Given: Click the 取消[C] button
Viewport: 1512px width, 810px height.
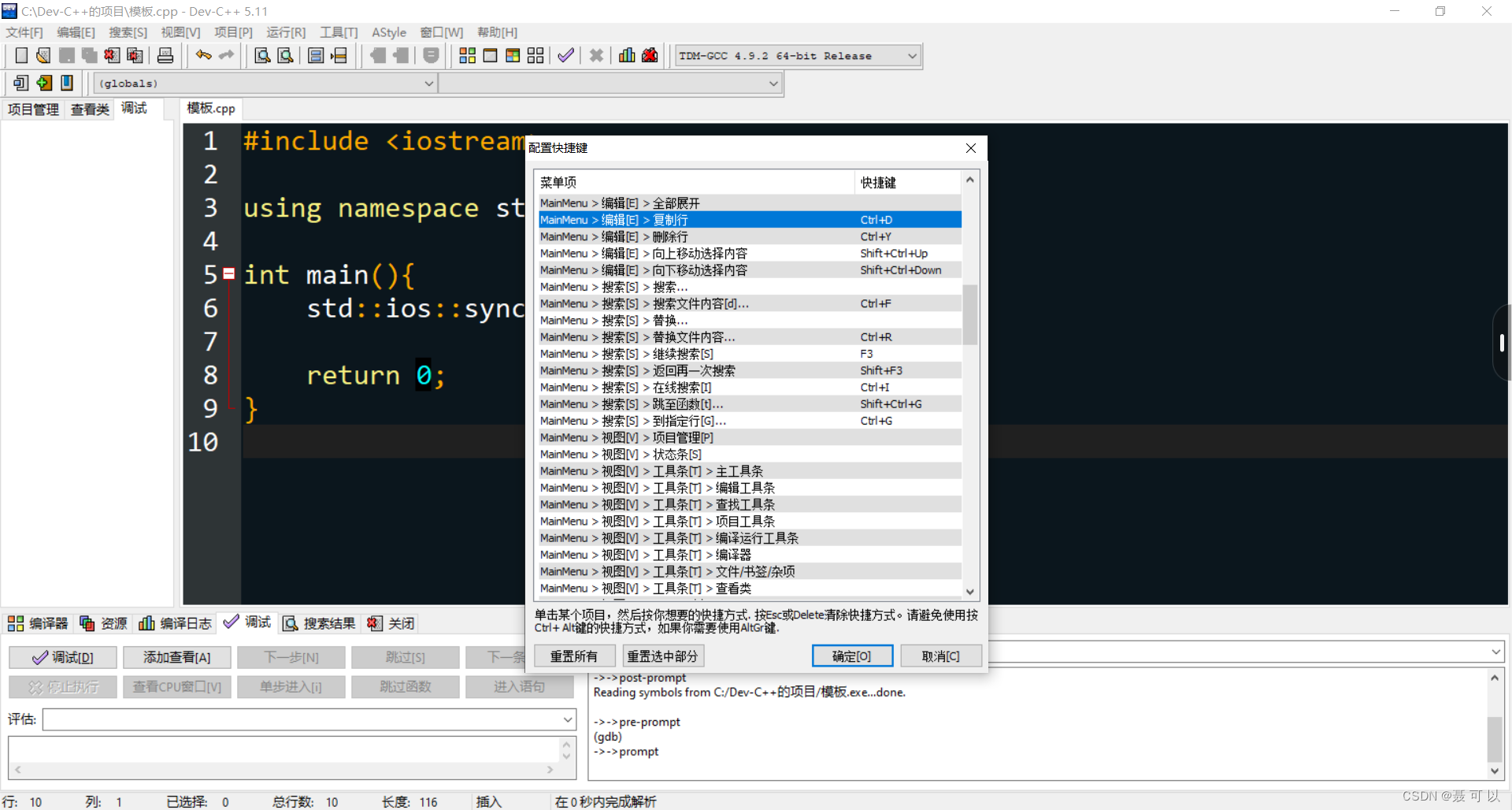Looking at the screenshot, I should [x=941, y=656].
